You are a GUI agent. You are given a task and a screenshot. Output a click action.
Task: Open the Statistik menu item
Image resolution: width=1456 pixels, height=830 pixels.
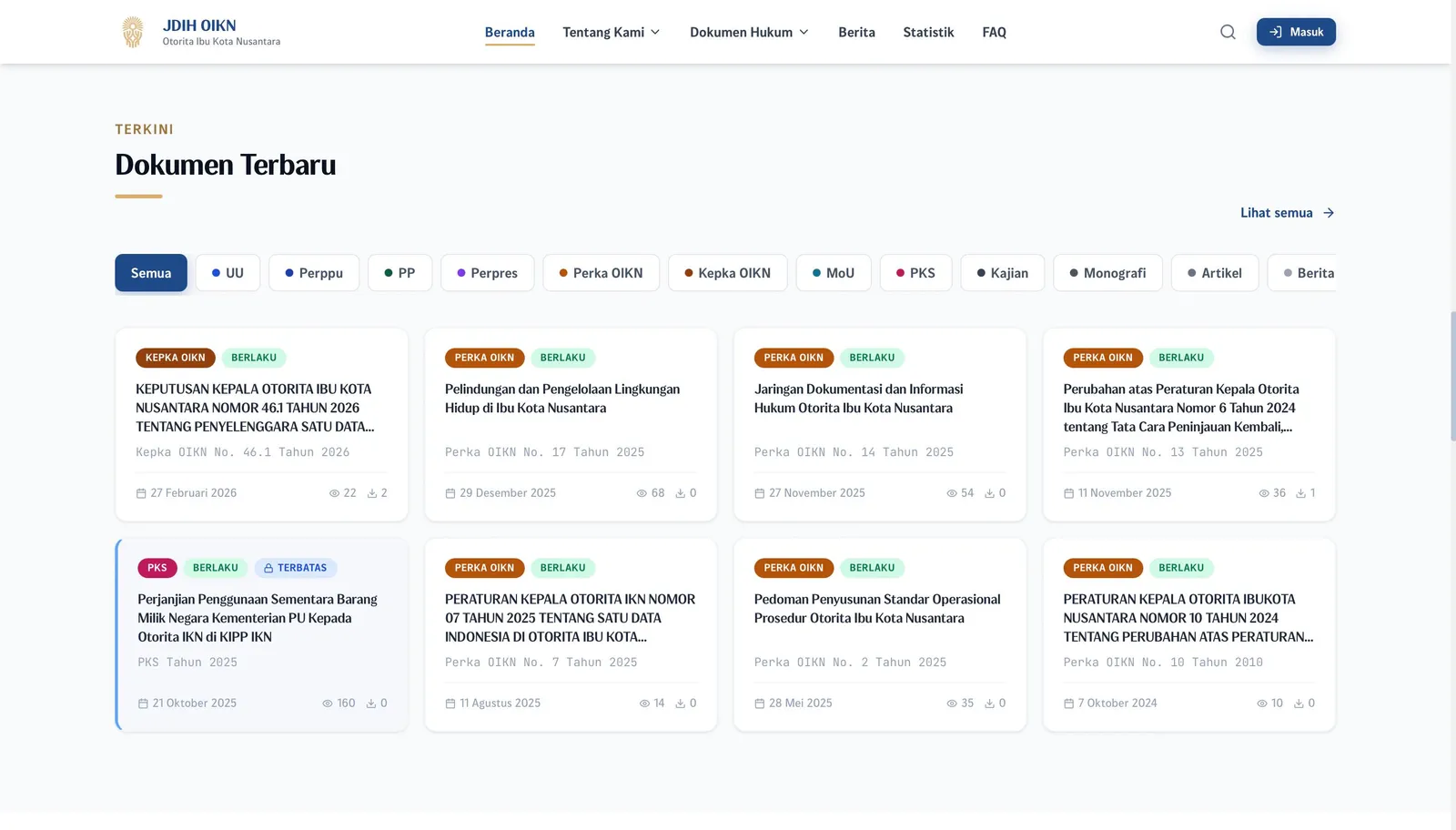pyautogui.click(x=928, y=32)
